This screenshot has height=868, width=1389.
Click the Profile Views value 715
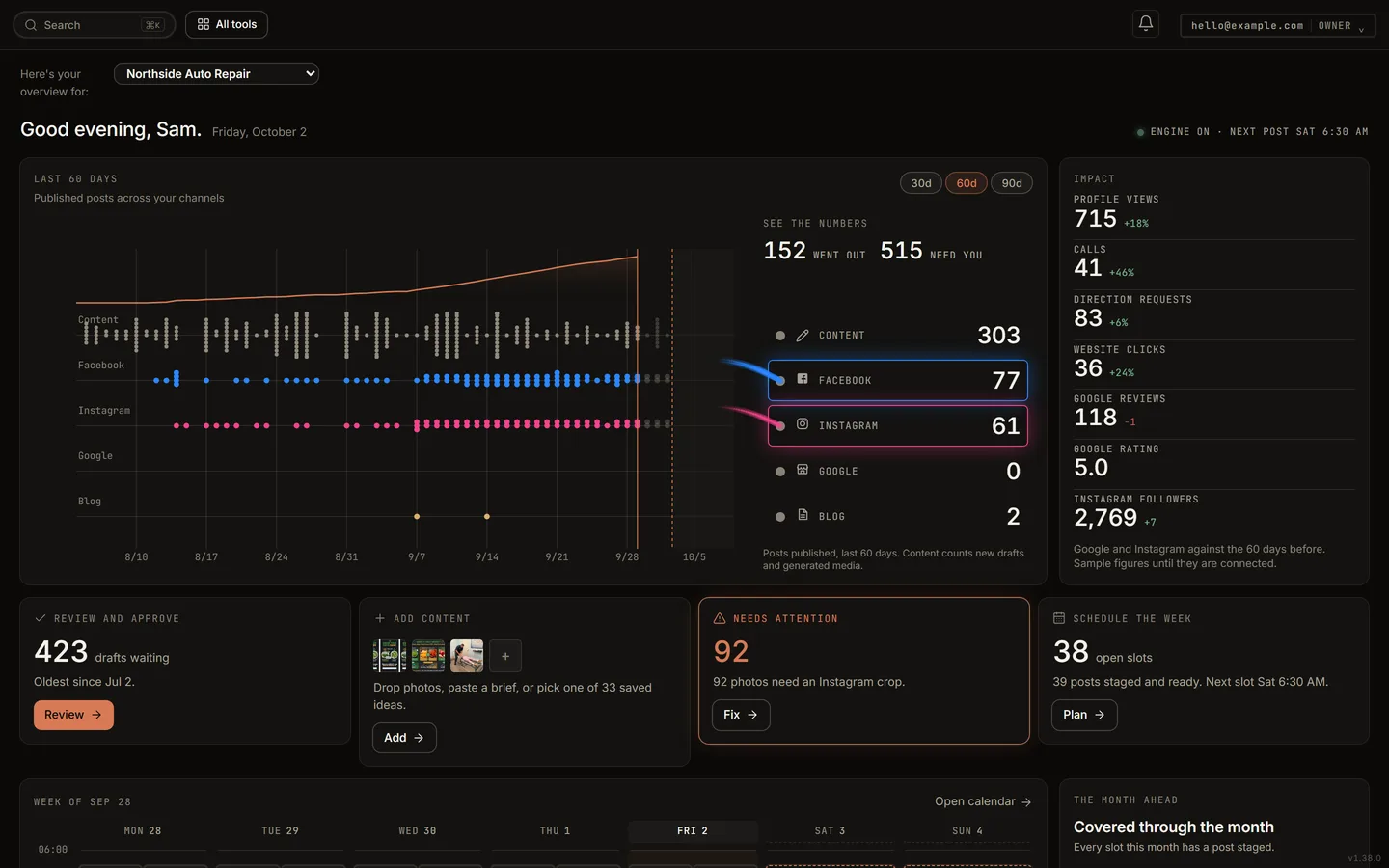tap(1095, 219)
